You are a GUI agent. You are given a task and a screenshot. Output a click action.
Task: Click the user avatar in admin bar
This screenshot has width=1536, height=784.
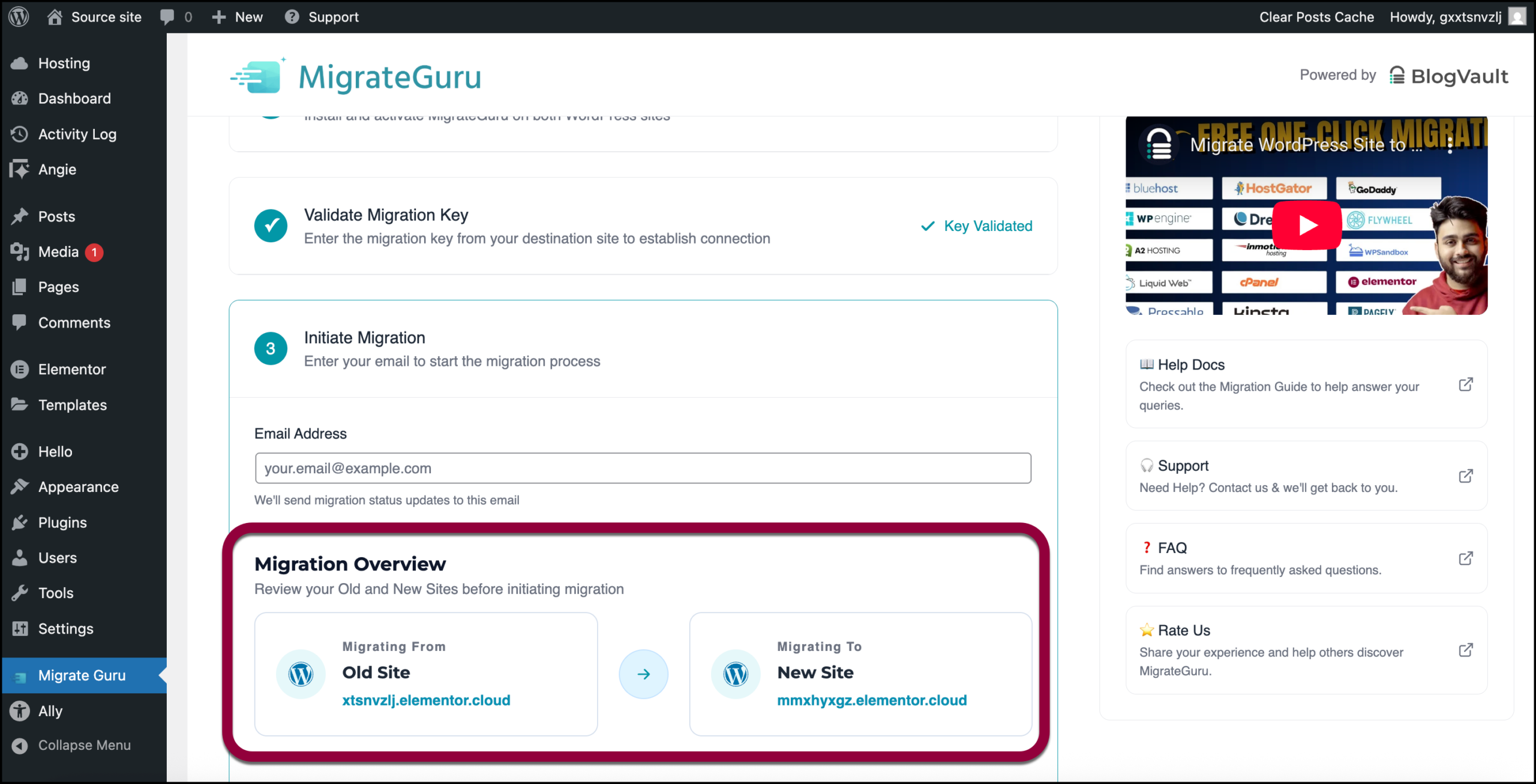pos(1517,17)
